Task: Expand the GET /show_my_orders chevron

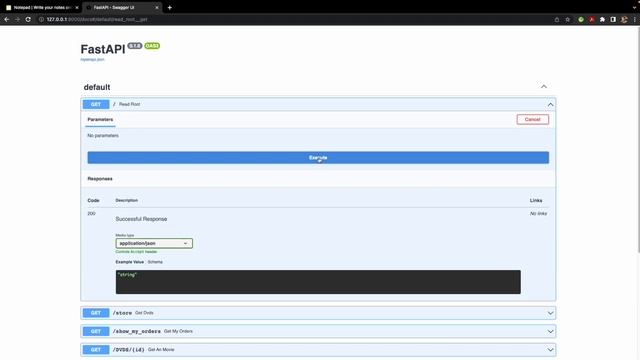Action: point(550,331)
